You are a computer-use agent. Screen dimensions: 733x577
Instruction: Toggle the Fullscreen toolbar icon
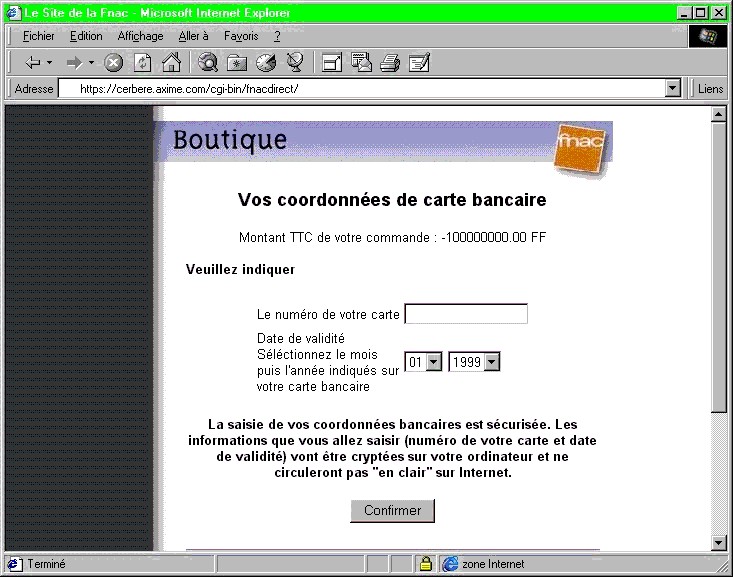tap(332, 63)
